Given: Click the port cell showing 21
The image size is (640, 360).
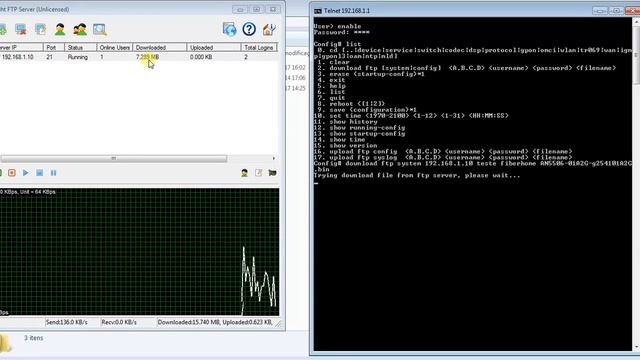Looking at the screenshot, I should pyautogui.click(x=49, y=57).
